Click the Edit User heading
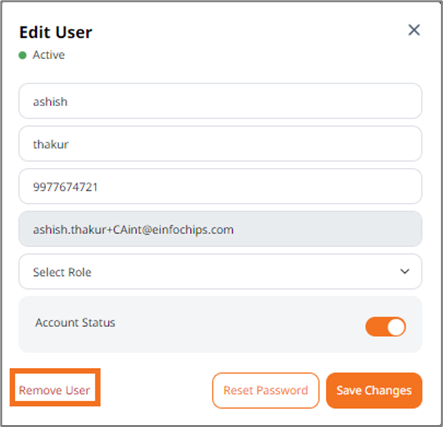The image size is (443, 427). point(56,32)
